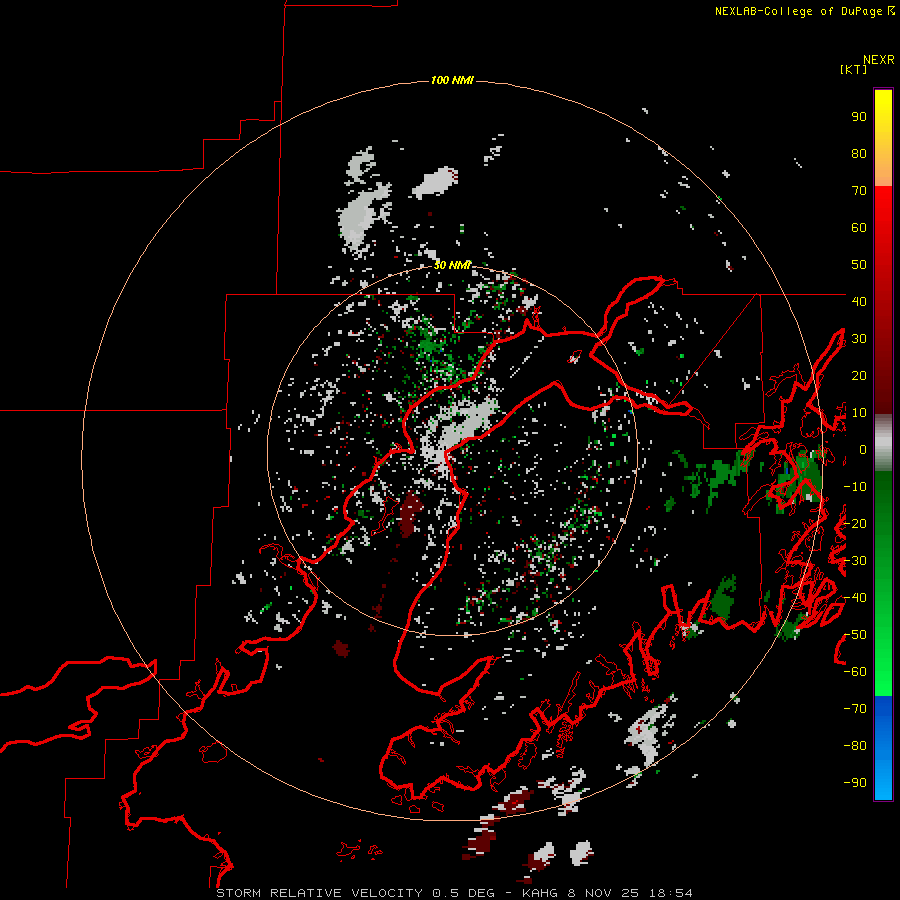The width and height of the screenshot is (900, 900).
Task: Click the gray zero-velocity segment of color bar
Action: [883, 443]
